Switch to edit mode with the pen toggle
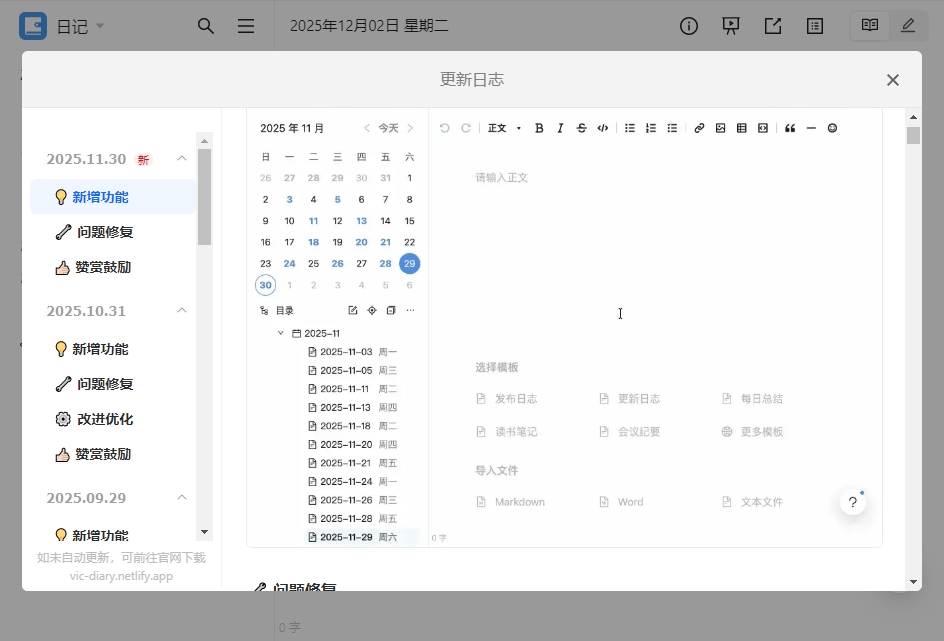This screenshot has width=944, height=641. coord(908,26)
